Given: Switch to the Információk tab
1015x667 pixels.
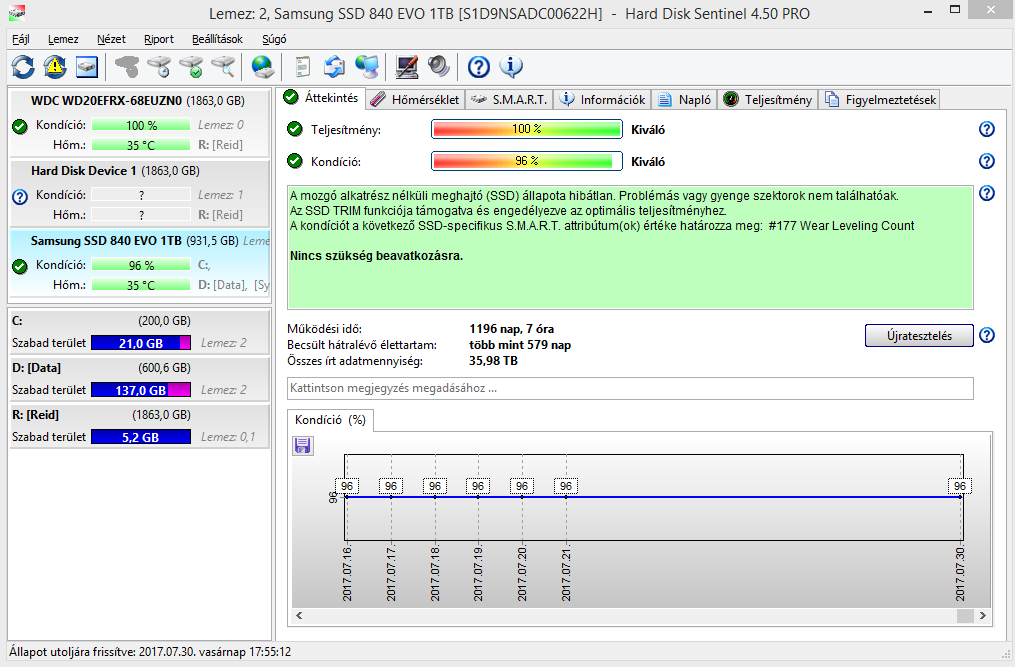Looking at the screenshot, I should point(603,100).
